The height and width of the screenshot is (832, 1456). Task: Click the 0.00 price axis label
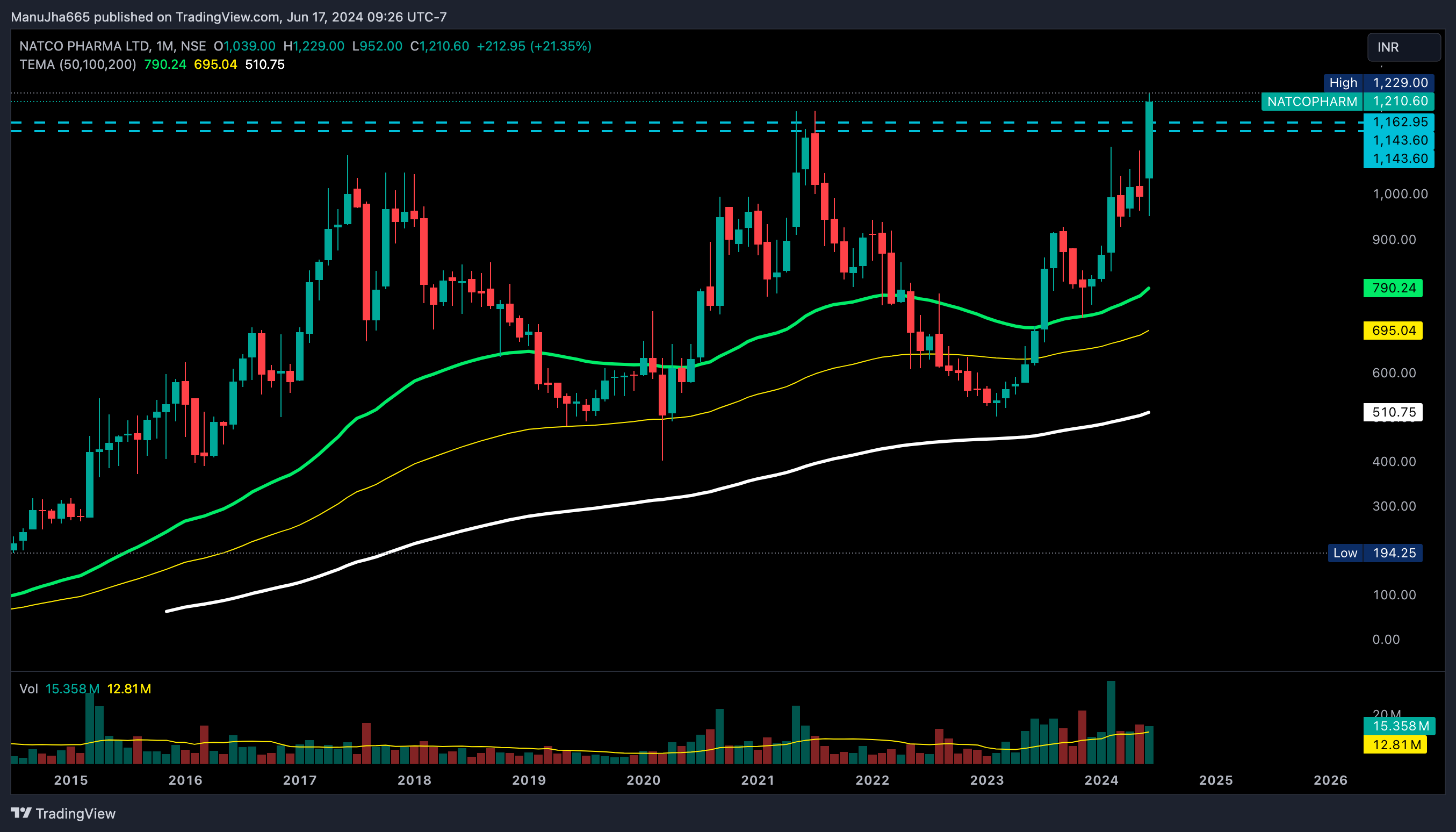[1386, 640]
